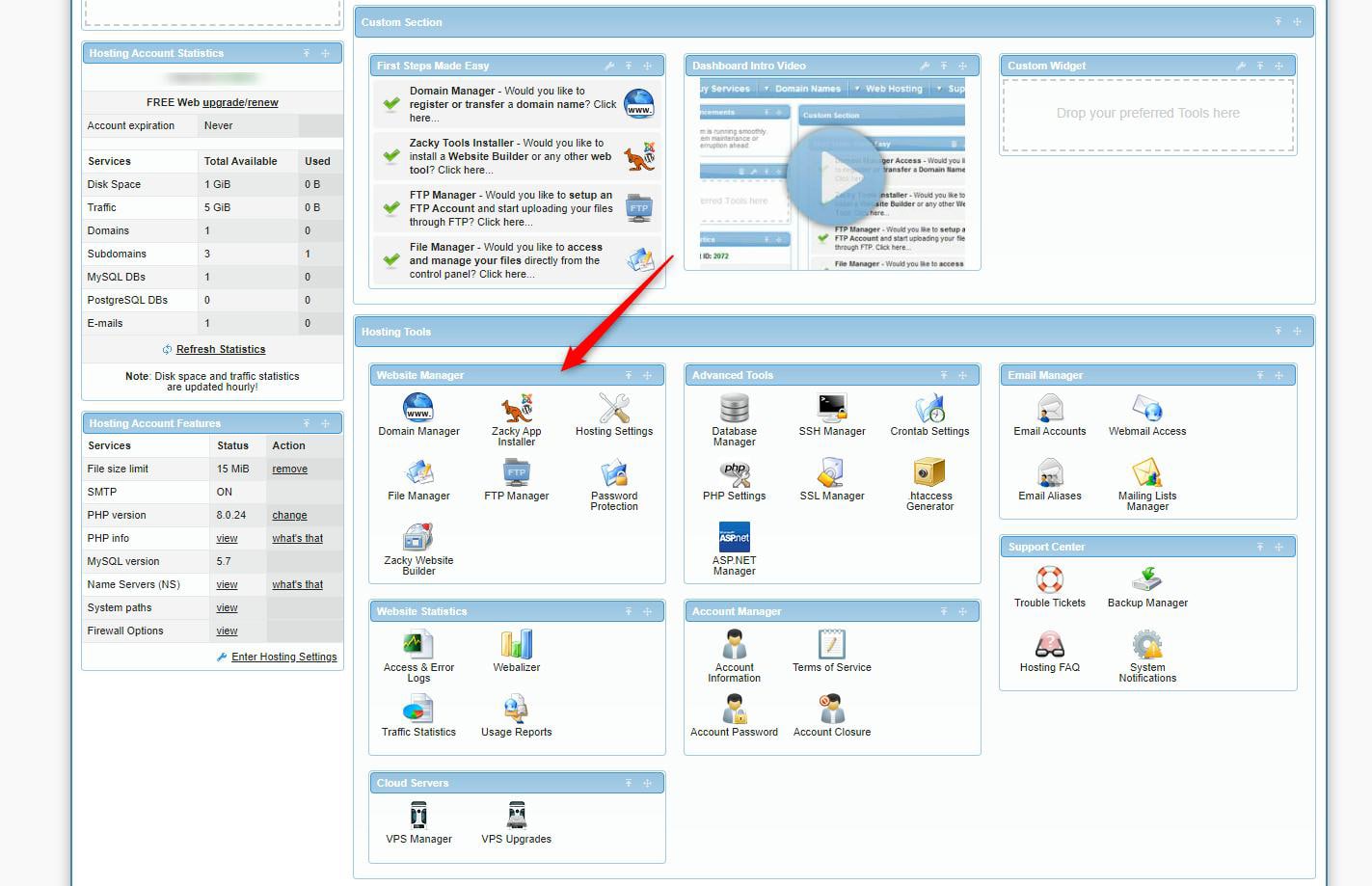Open Trouble Tickets in Support Center
This screenshot has height=886, width=1372.
(1049, 585)
